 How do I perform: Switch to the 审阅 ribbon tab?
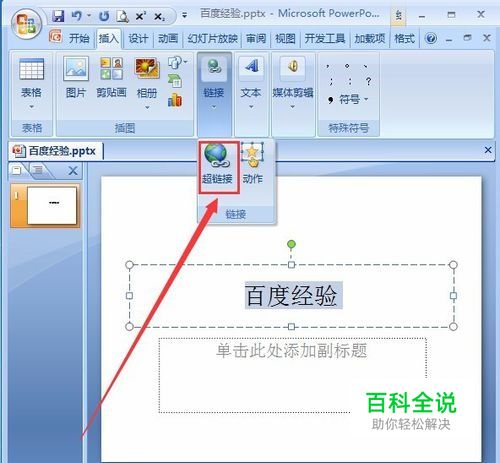tap(256, 38)
